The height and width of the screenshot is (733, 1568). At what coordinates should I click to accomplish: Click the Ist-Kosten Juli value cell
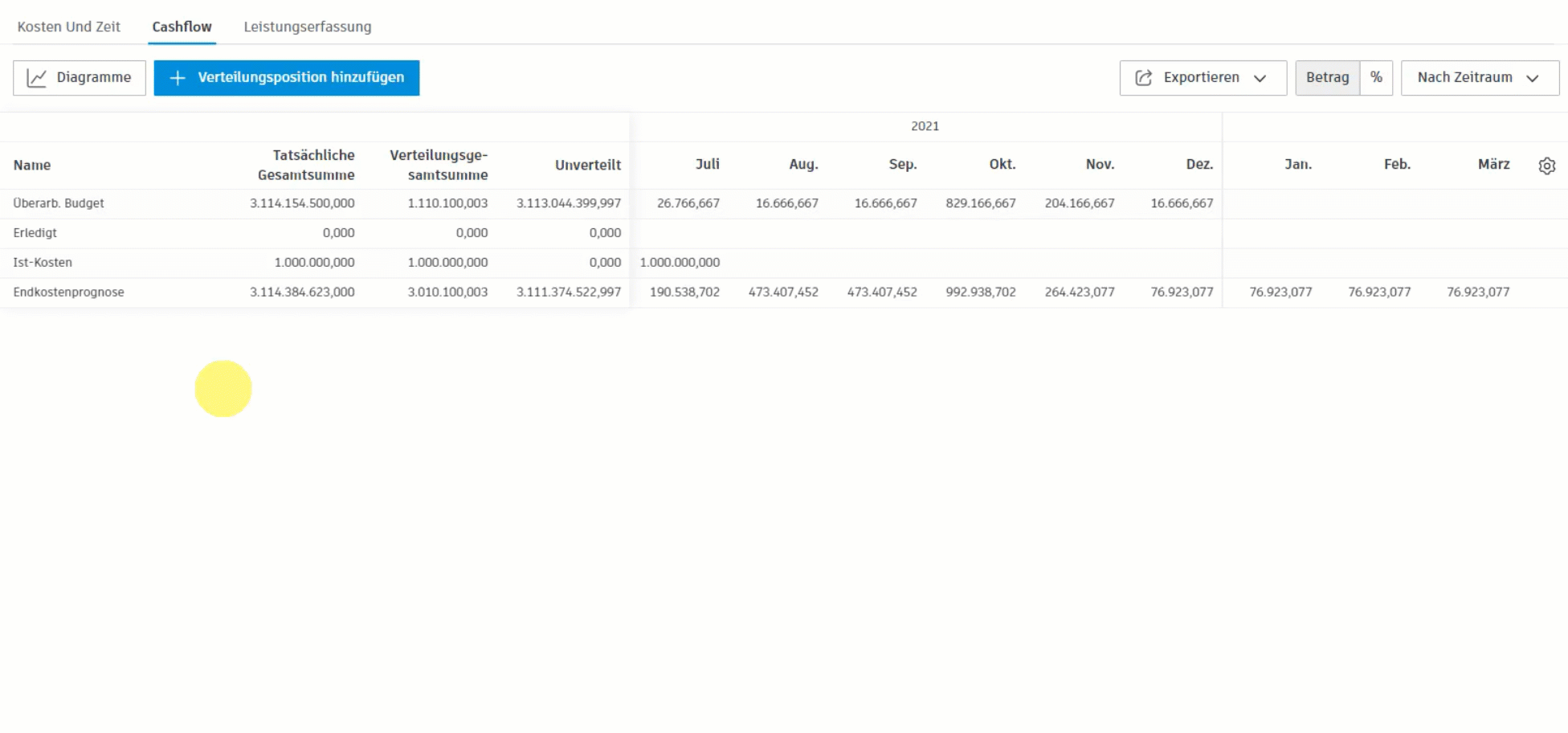tap(679, 262)
